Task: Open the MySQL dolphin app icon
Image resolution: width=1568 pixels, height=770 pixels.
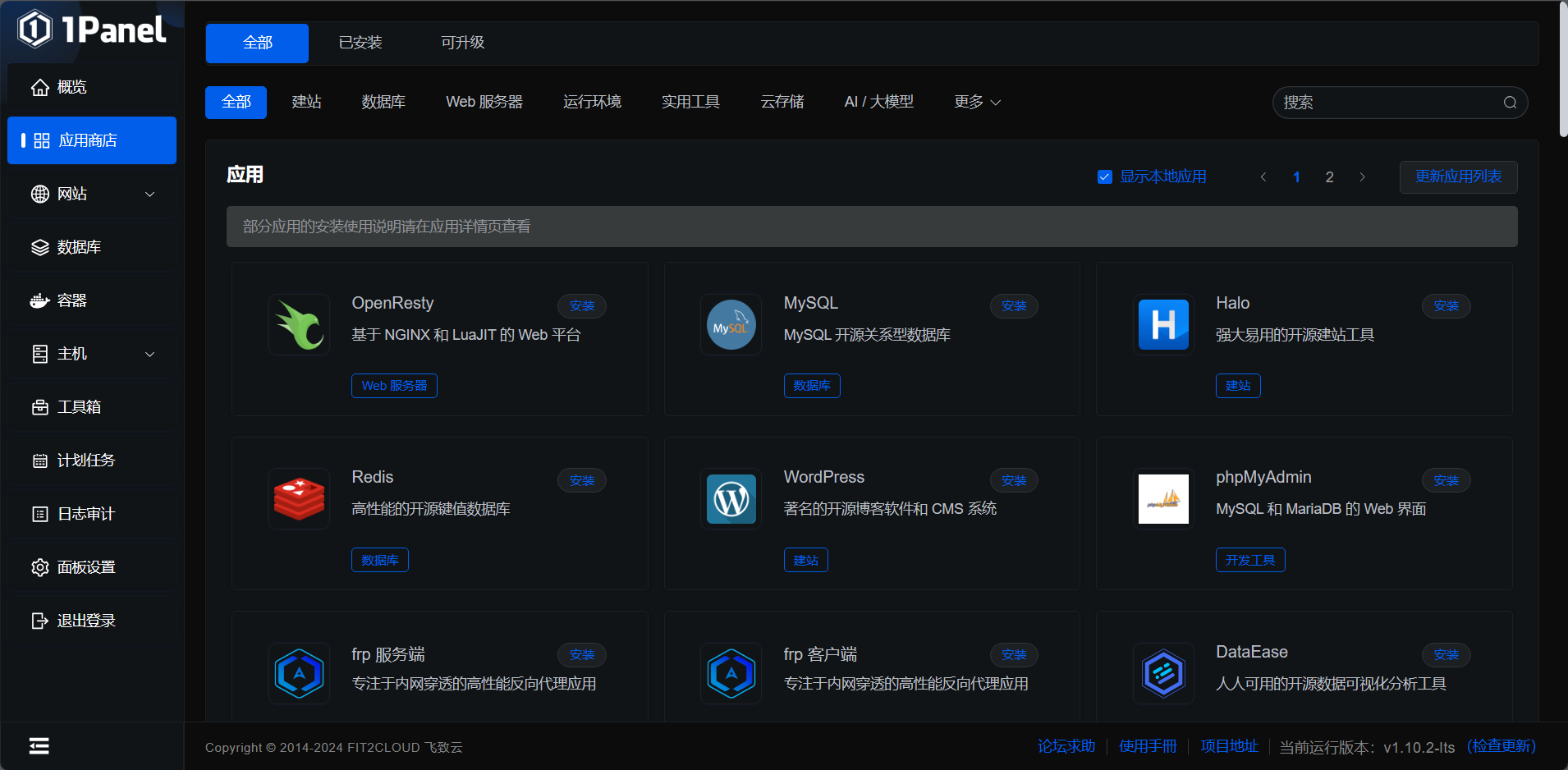Action: tap(731, 325)
